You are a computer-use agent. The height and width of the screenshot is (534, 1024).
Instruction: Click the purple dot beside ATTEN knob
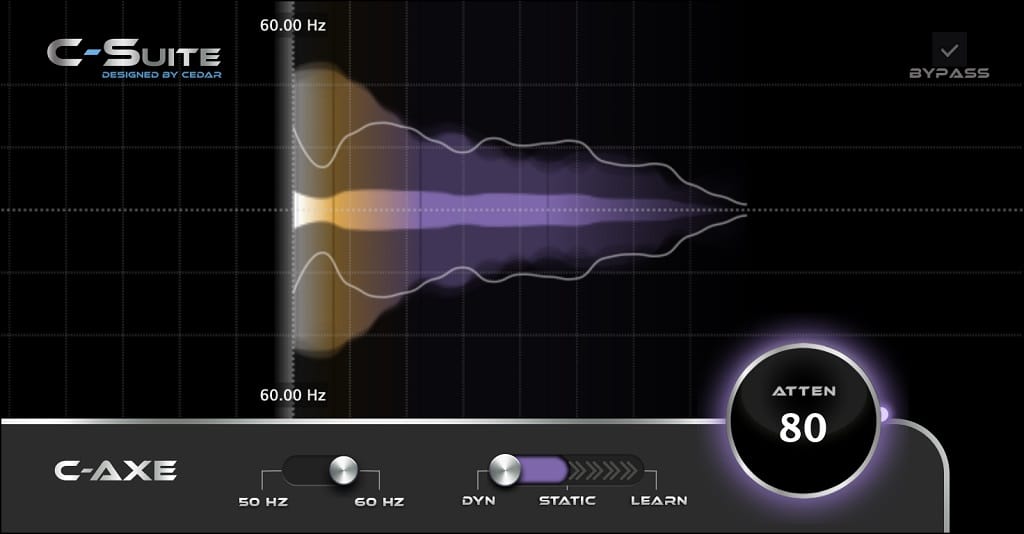coord(884,414)
